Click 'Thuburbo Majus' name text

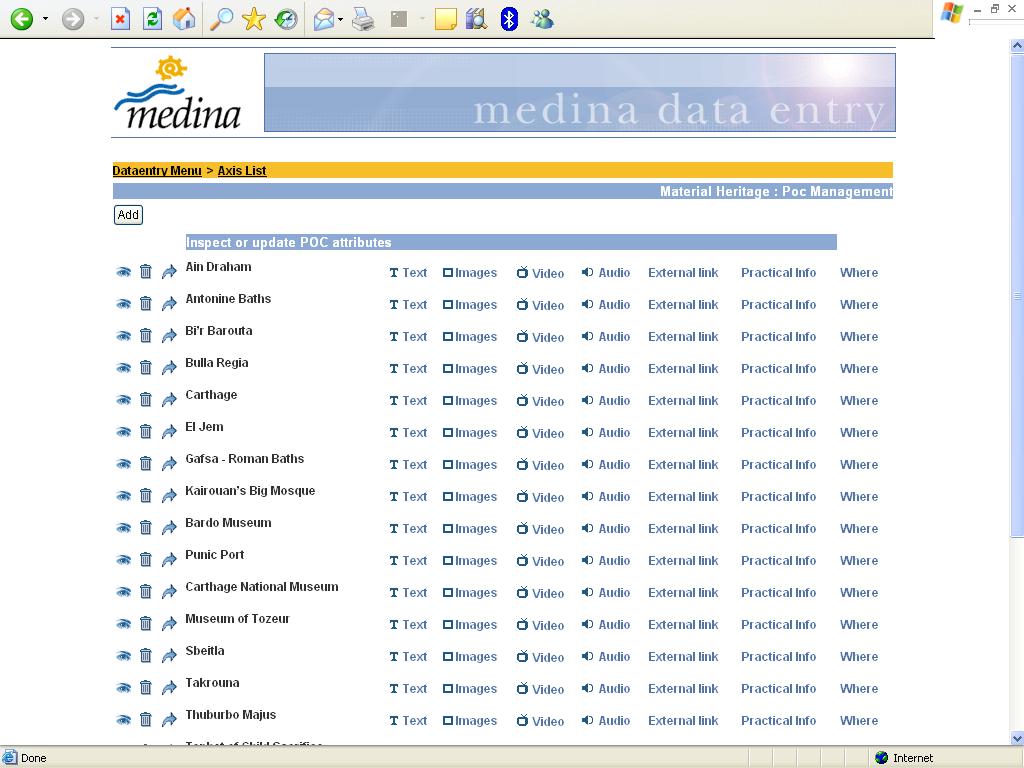pyautogui.click(x=231, y=714)
